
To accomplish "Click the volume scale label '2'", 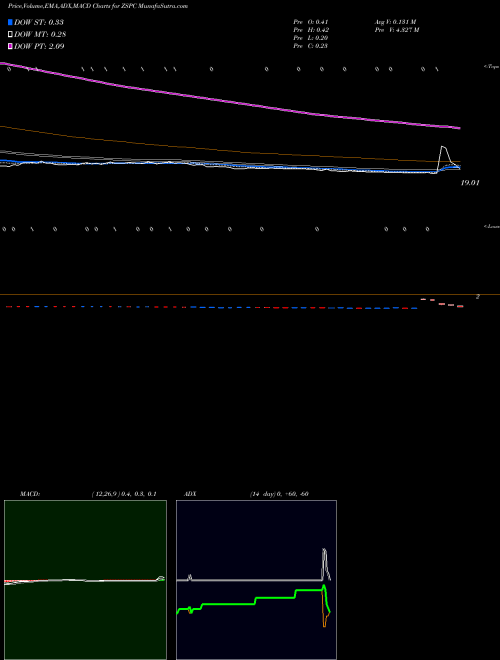I will (478, 297).
